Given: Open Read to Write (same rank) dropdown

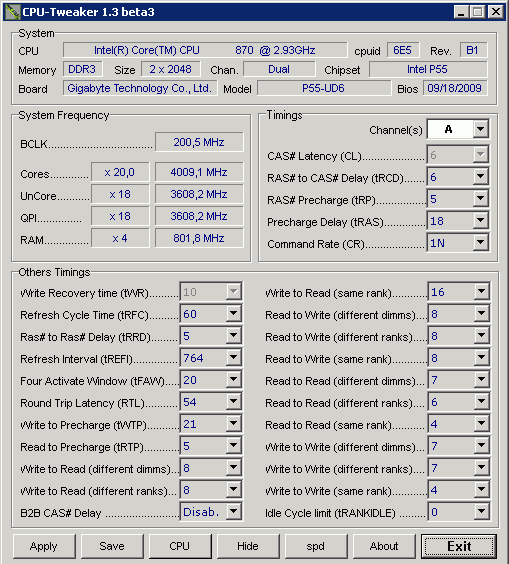Looking at the screenshot, I should (481, 358).
